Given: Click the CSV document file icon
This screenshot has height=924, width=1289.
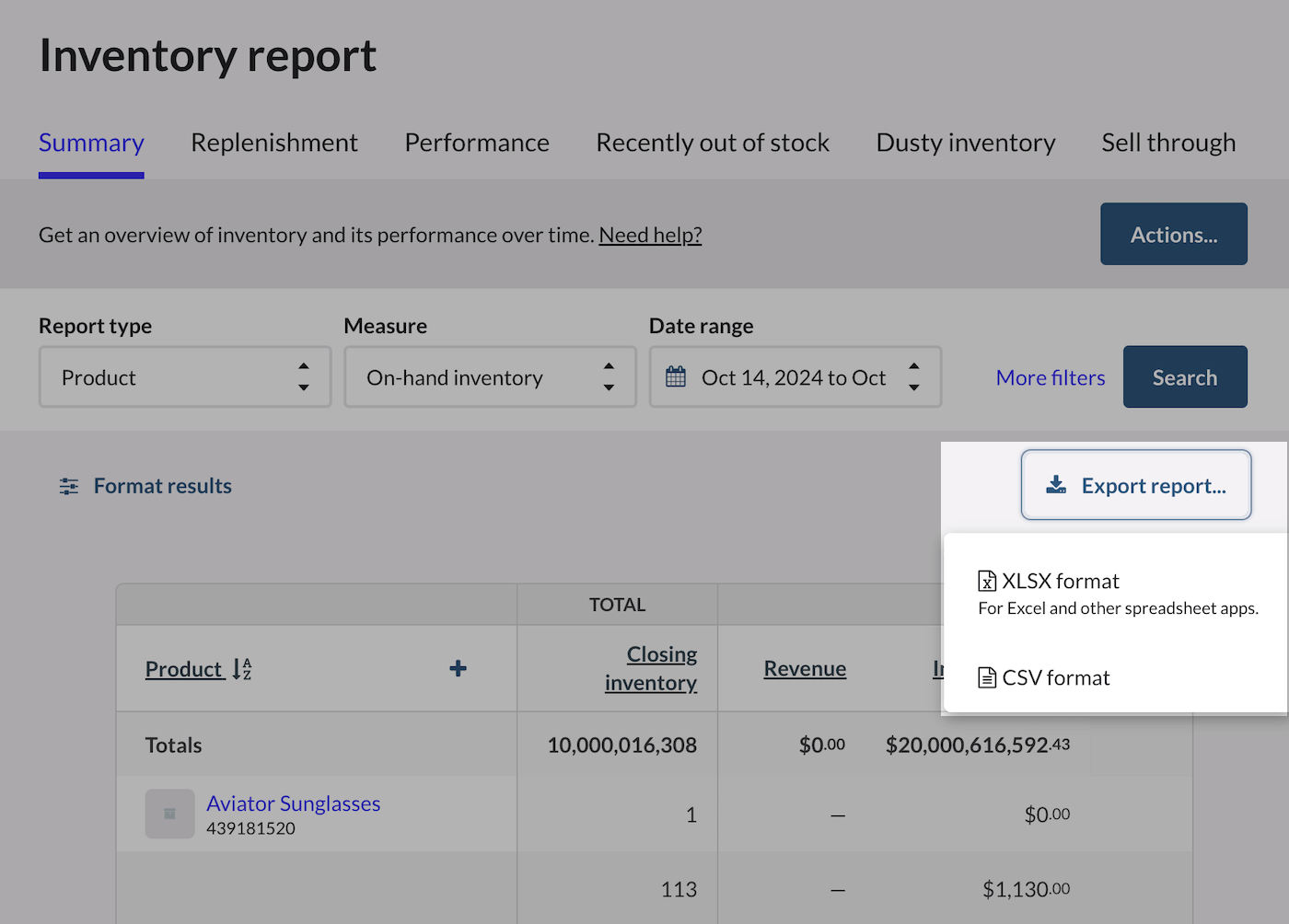Looking at the screenshot, I should [x=987, y=677].
